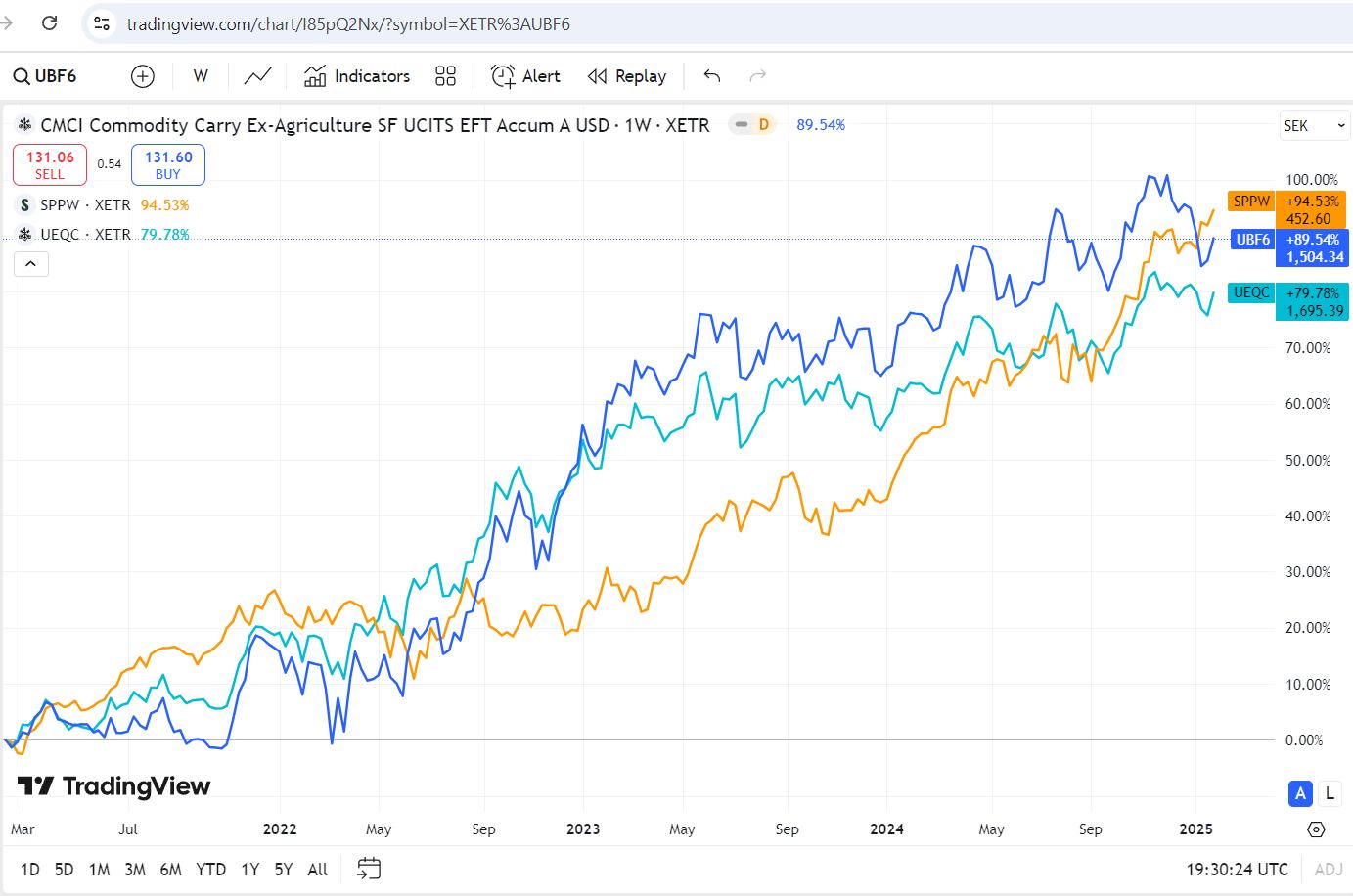Screen dimensions: 1353x896
Task: Toggle the ADJ adjustment setting
Action: coord(1329,869)
